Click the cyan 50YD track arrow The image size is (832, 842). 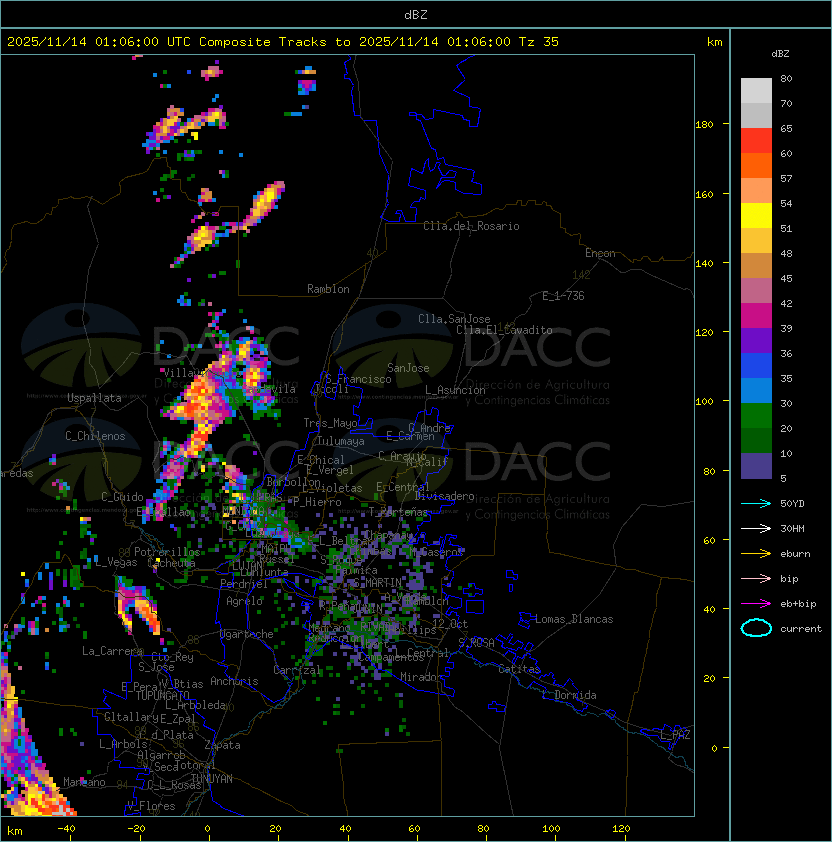[x=756, y=503]
